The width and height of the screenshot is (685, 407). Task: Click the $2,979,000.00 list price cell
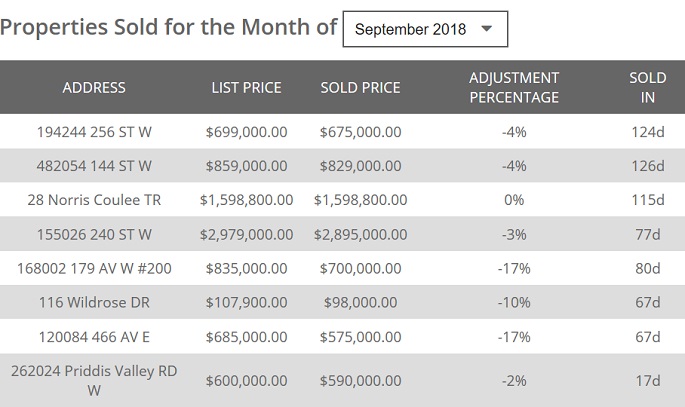[x=246, y=234]
